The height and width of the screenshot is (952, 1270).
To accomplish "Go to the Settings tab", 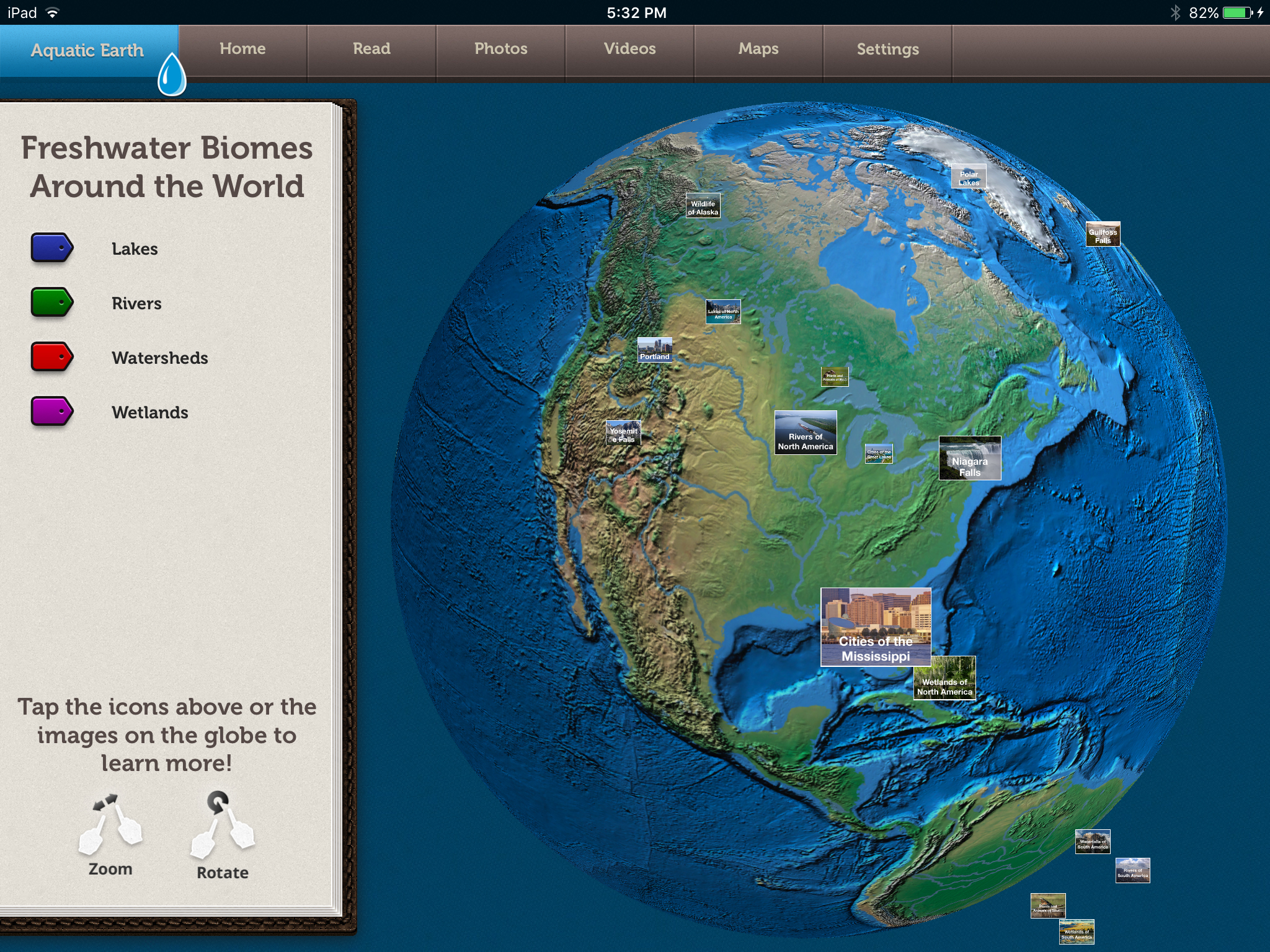I will 887,49.
